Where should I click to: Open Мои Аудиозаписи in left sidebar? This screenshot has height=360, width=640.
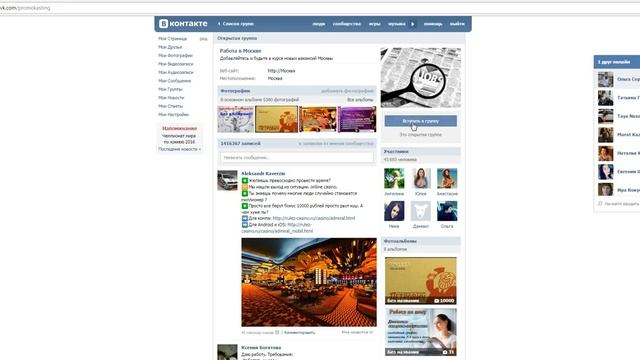point(176,73)
